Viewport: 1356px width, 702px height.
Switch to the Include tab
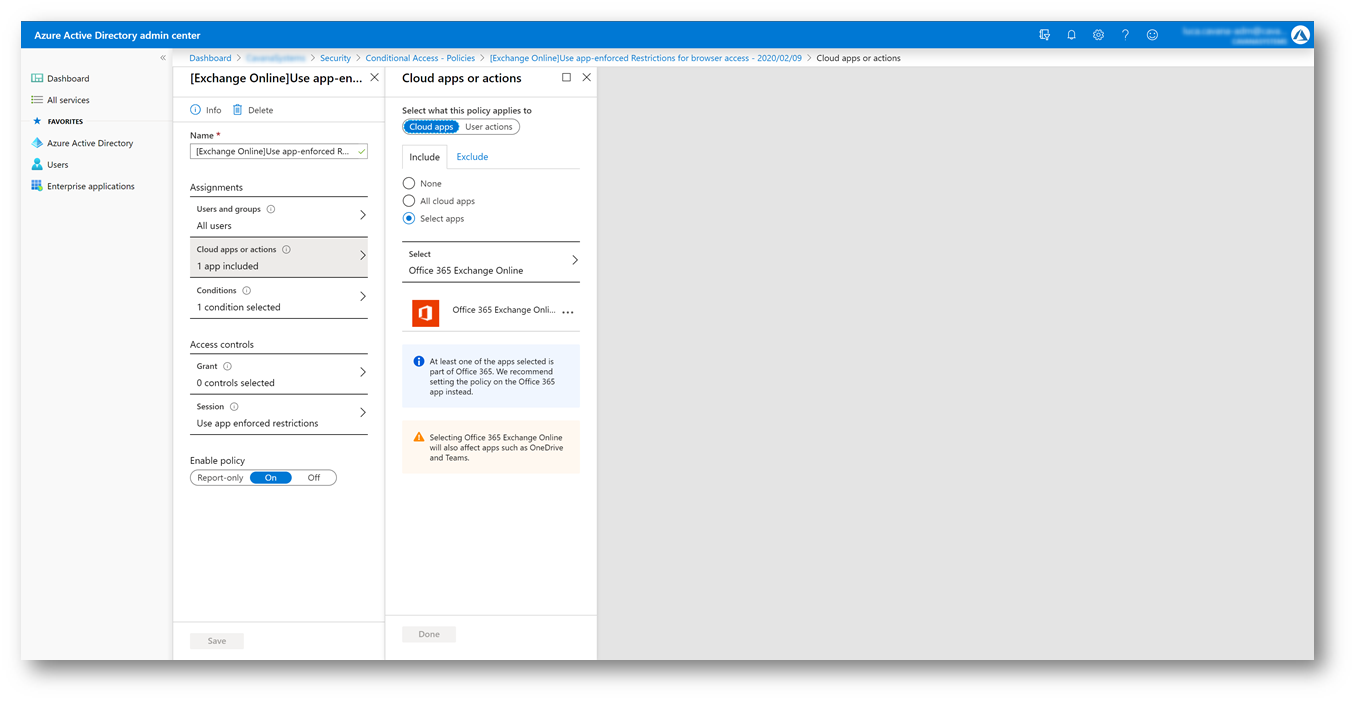(425, 157)
